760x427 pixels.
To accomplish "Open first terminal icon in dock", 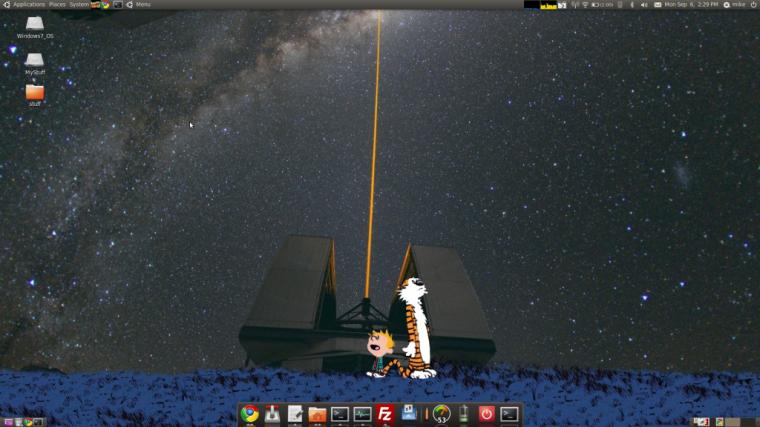I will [x=340, y=414].
